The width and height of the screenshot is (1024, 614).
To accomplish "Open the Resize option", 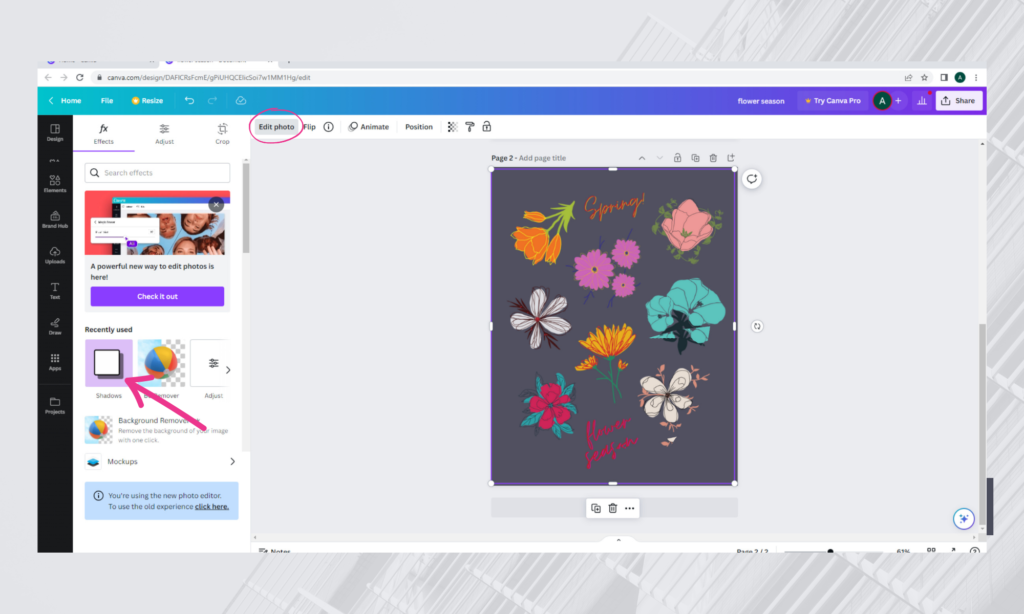I will pos(148,101).
